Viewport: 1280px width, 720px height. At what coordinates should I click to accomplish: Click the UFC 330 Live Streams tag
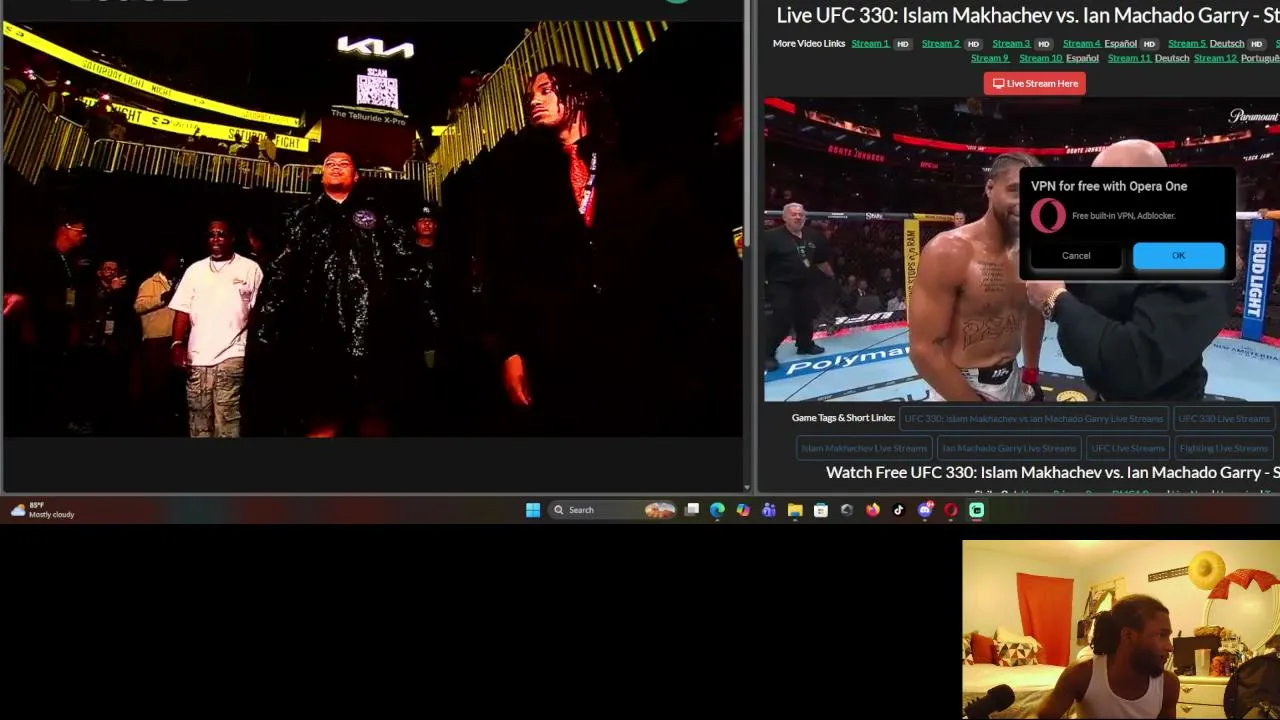click(1223, 419)
